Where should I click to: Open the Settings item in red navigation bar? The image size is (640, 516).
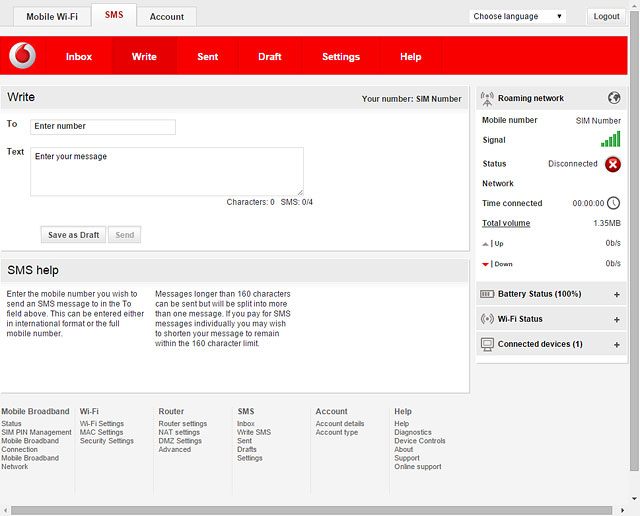point(340,57)
